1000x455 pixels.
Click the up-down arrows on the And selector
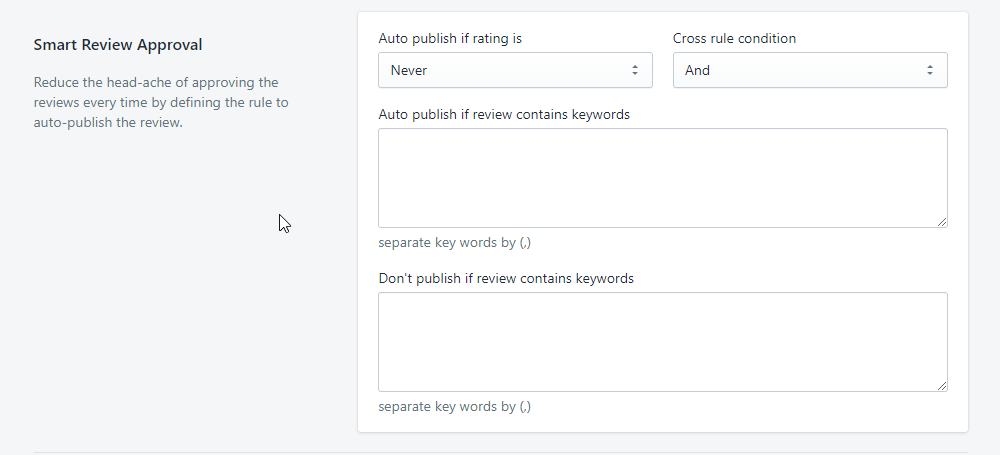929,70
